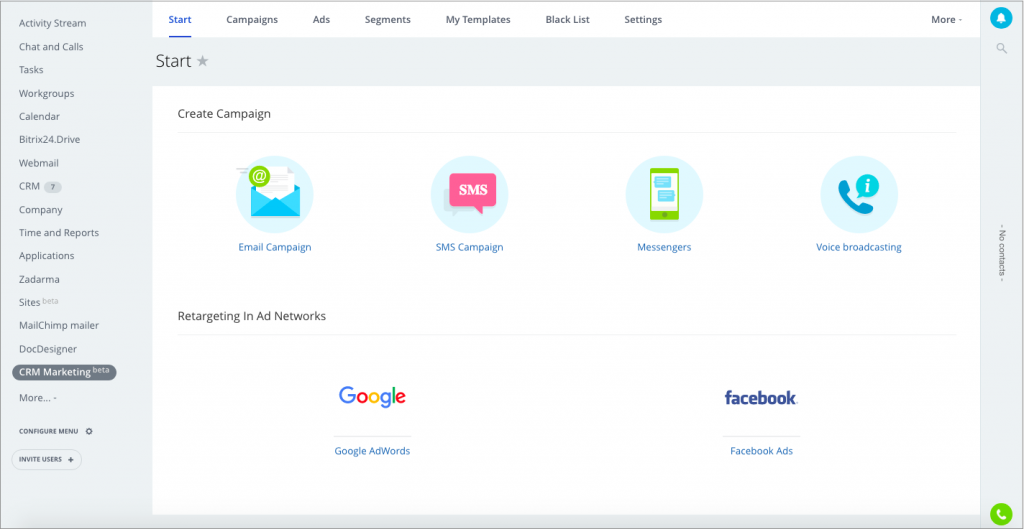Open the Ads tab
The height and width of the screenshot is (529, 1024).
(x=321, y=20)
